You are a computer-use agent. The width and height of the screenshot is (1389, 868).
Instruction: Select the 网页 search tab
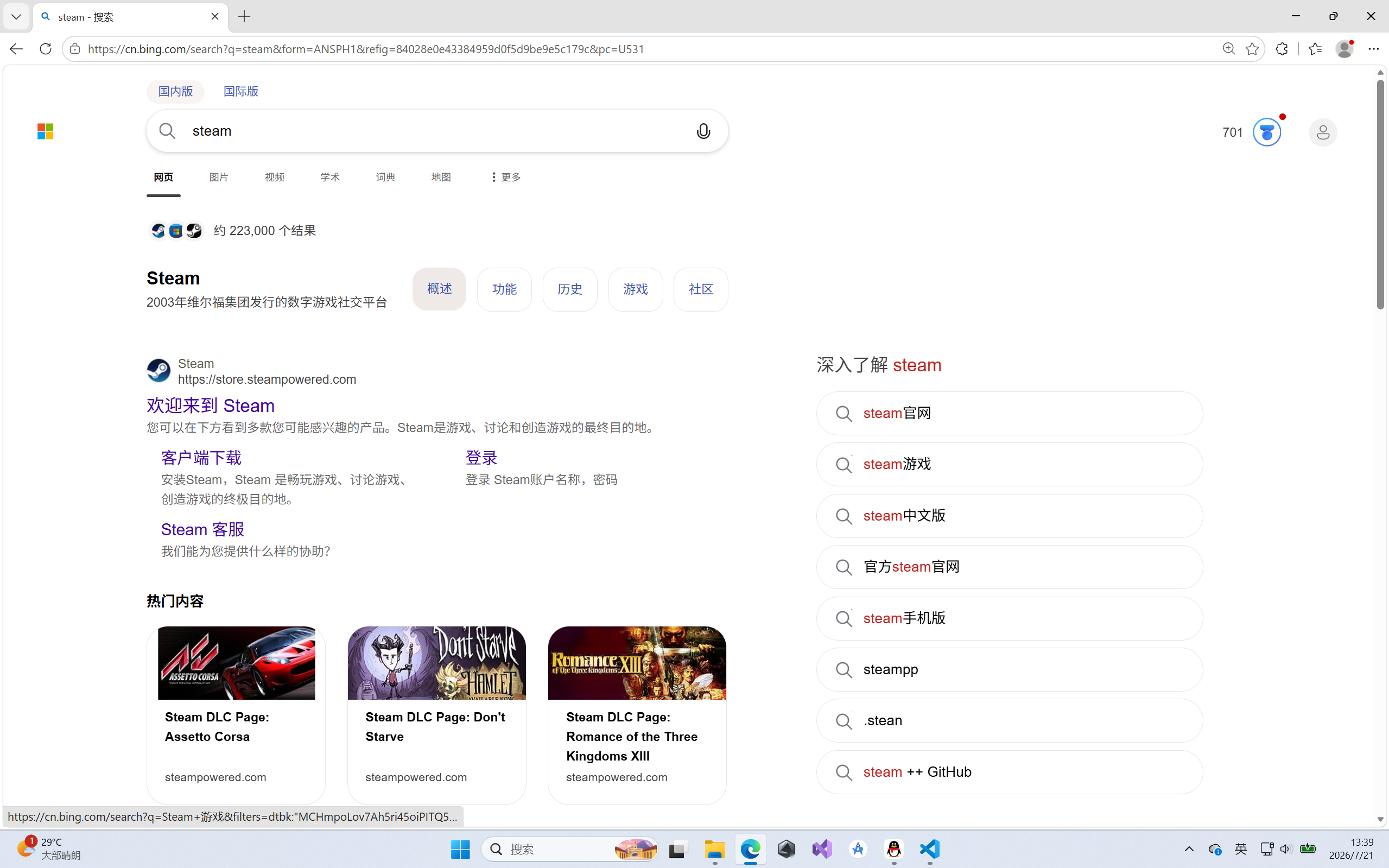(x=163, y=177)
